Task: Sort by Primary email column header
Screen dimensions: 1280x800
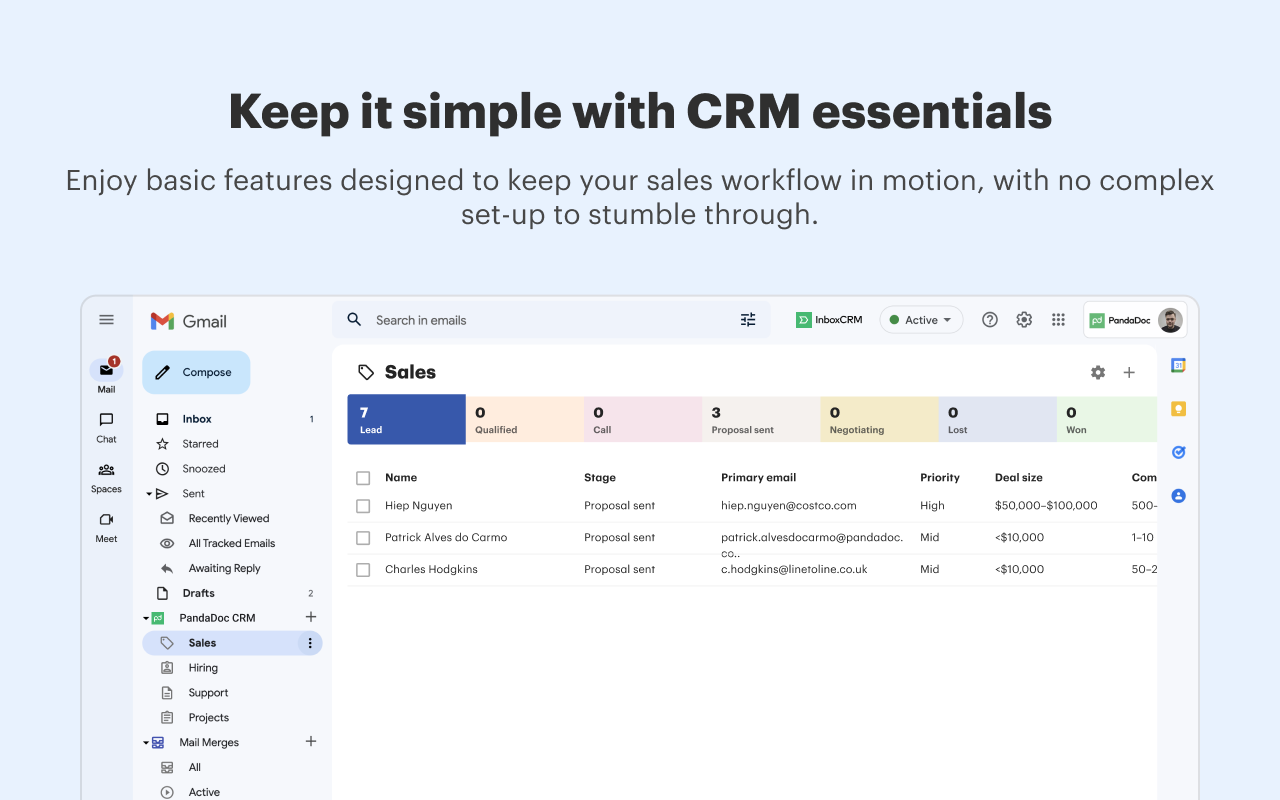Action: point(759,478)
